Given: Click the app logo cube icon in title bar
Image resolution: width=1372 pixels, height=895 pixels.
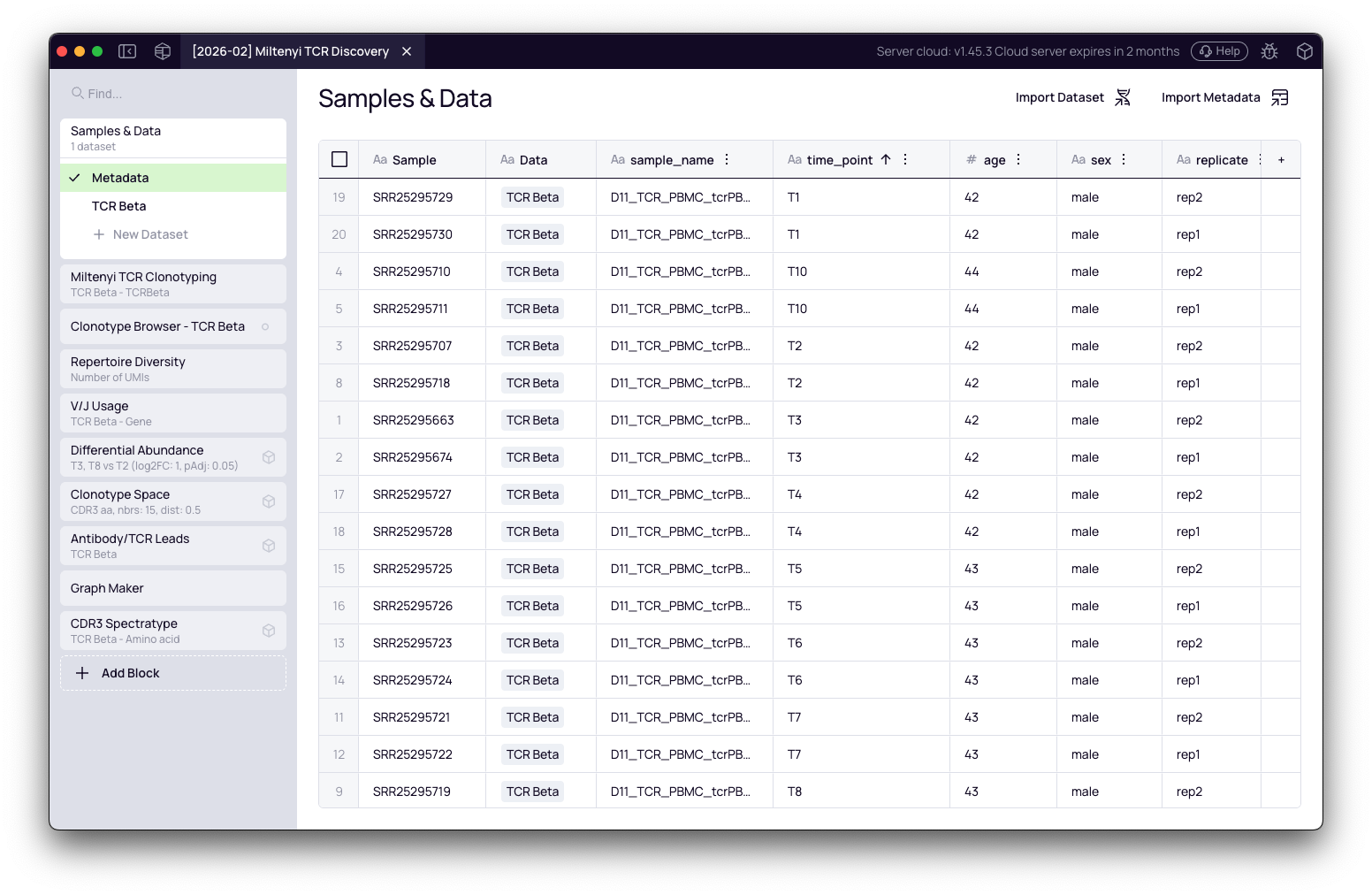Looking at the screenshot, I should tap(162, 51).
